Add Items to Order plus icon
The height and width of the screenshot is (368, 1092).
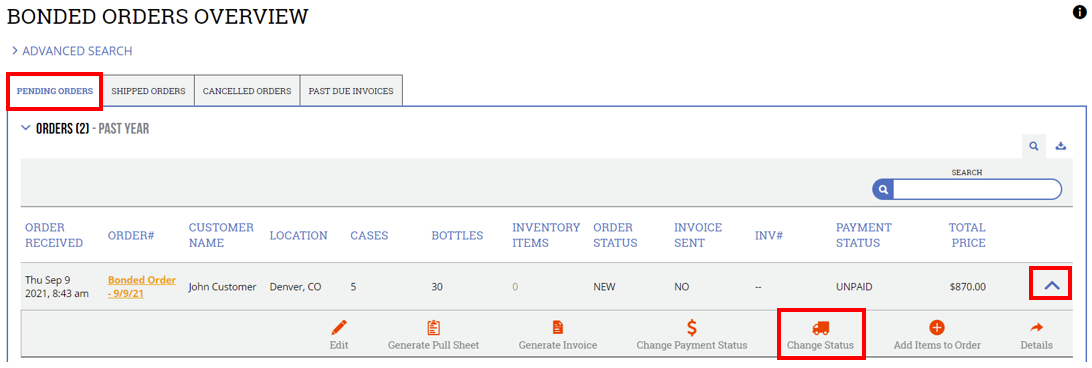pyautogui.click(x=937, y=328)
